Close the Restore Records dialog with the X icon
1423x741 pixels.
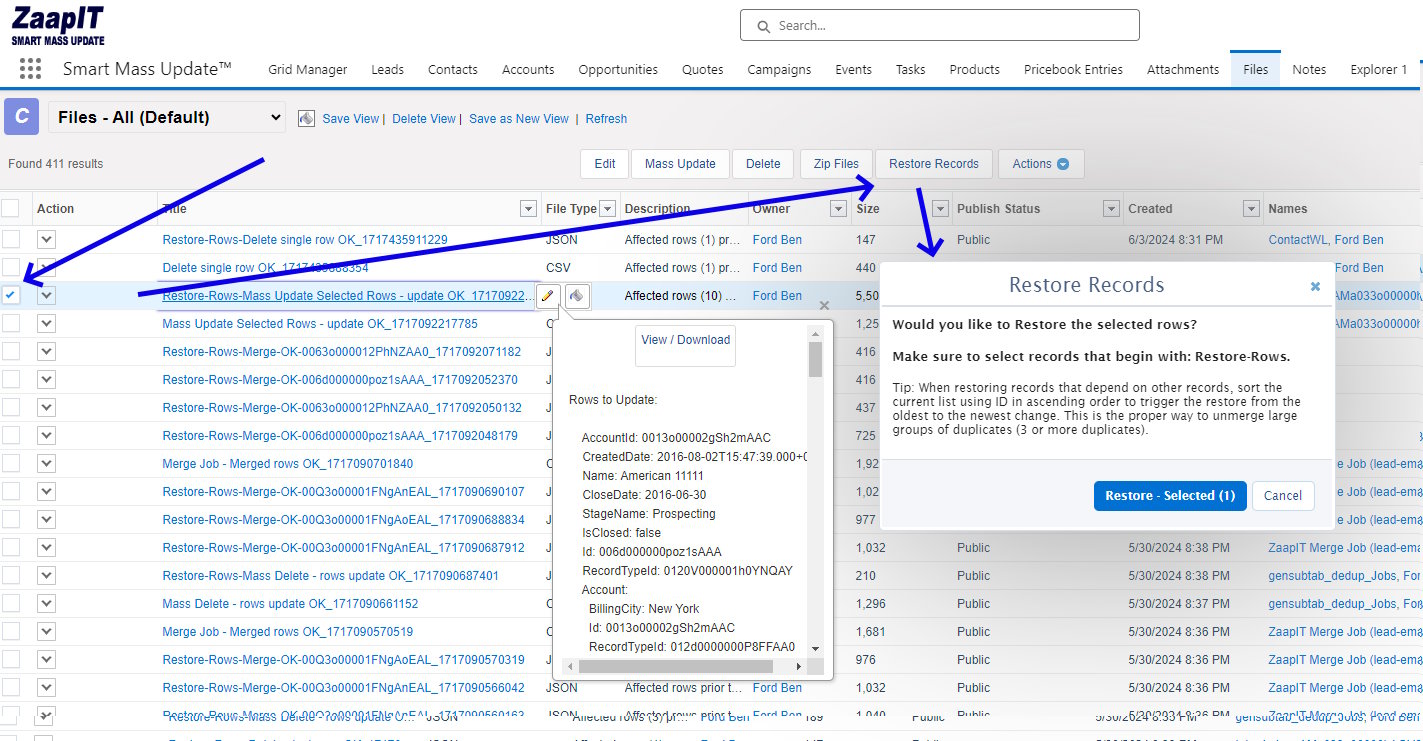1314,286
